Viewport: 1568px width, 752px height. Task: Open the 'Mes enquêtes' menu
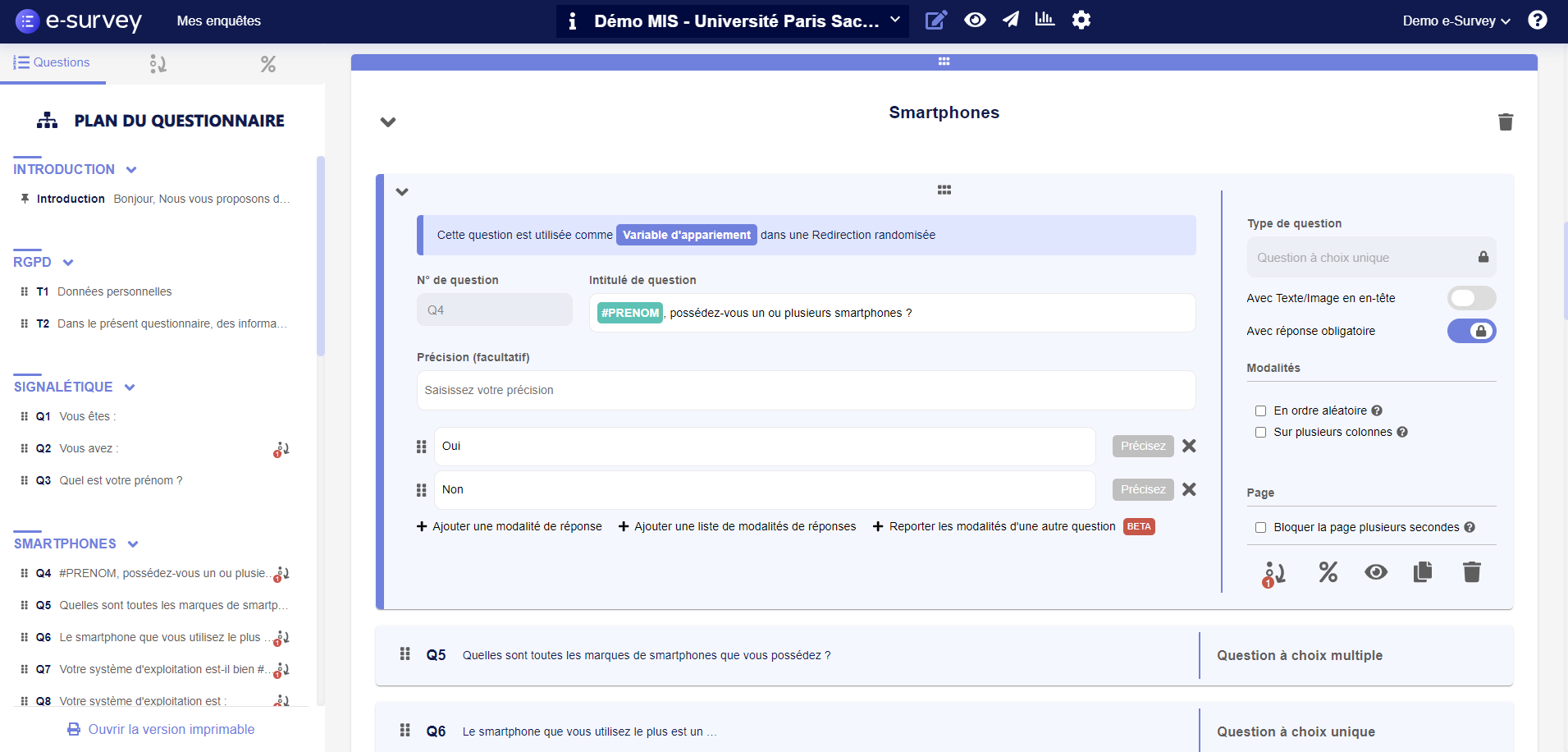click(x=218, y=21)
